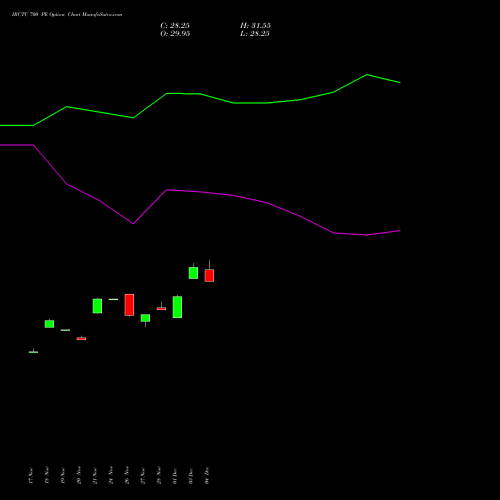The image size is (500, 500).
Task: Click the open price value O: 29.95
Action: click(175, 34)
